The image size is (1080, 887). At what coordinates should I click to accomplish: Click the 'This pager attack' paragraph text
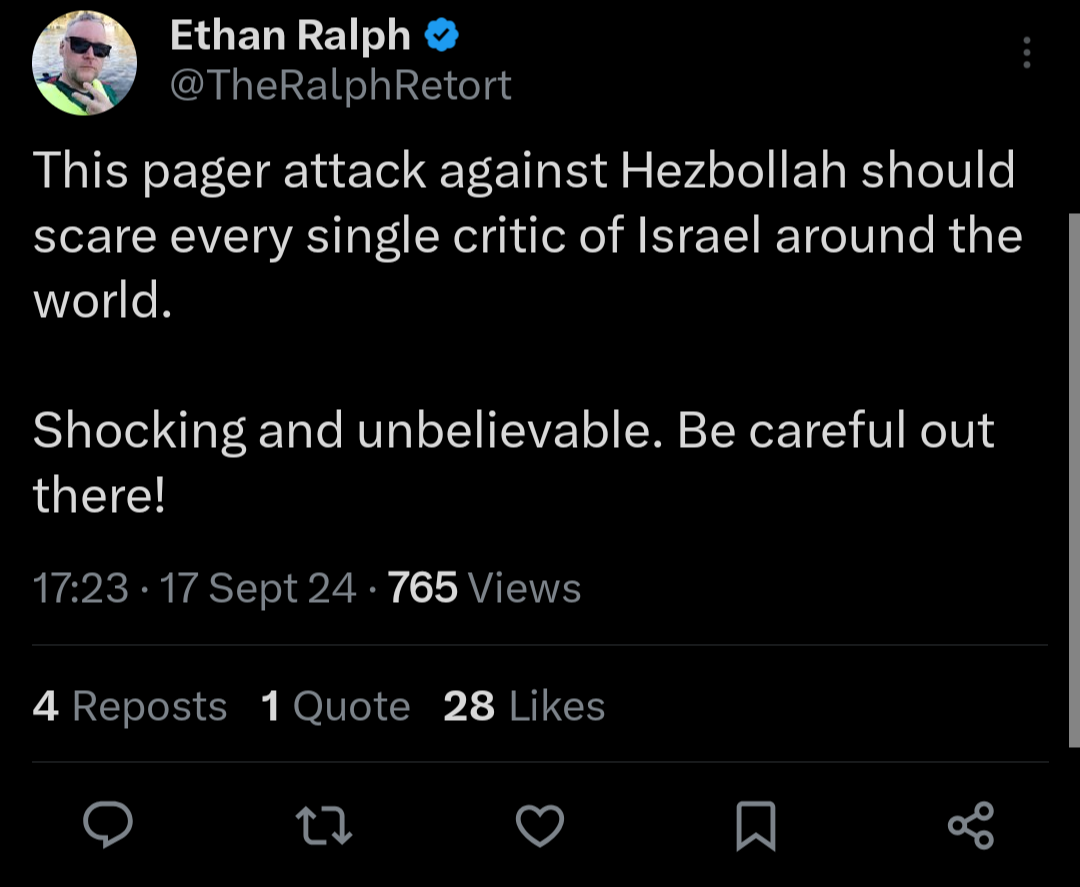[x=528, y=235]
